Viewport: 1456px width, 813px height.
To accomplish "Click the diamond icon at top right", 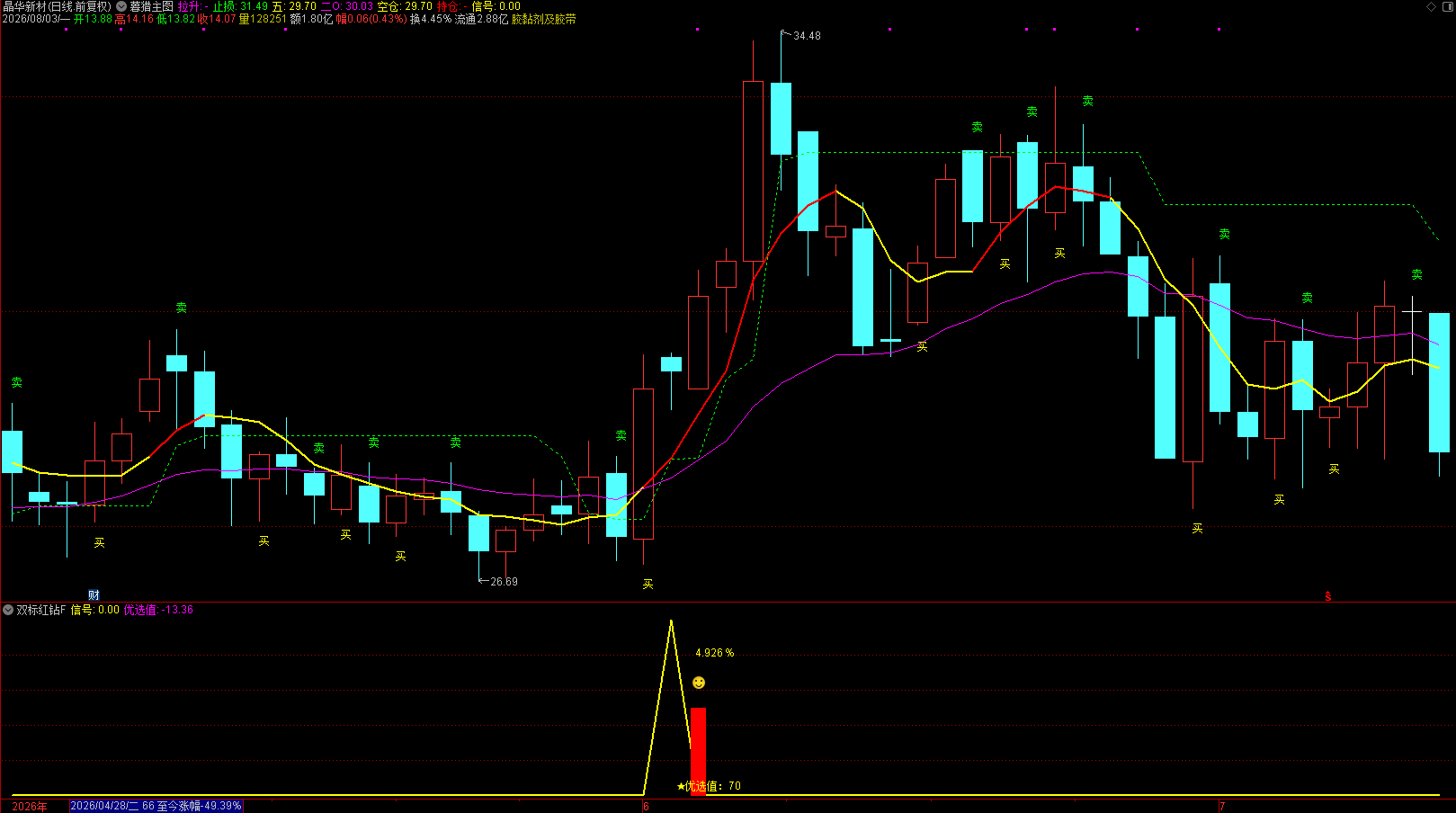I will tap(1432, 6).
